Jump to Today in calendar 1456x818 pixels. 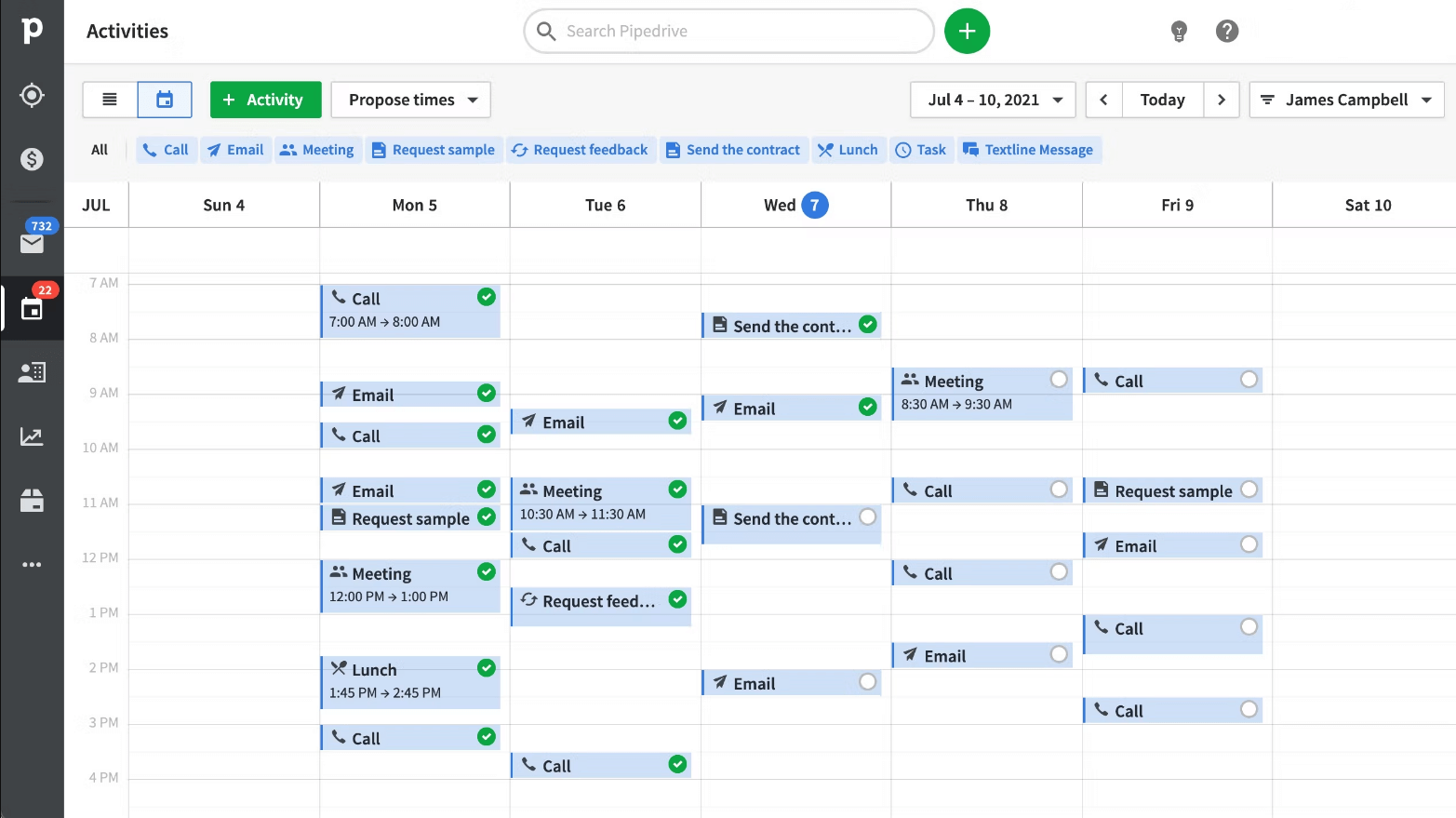[1162, 100]
